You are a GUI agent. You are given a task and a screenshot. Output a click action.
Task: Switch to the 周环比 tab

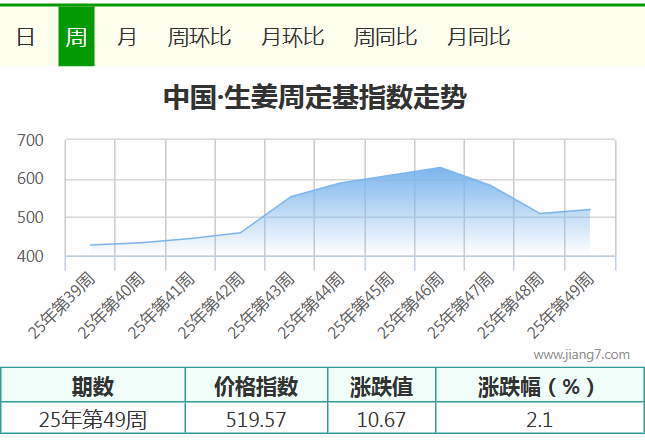199,37
